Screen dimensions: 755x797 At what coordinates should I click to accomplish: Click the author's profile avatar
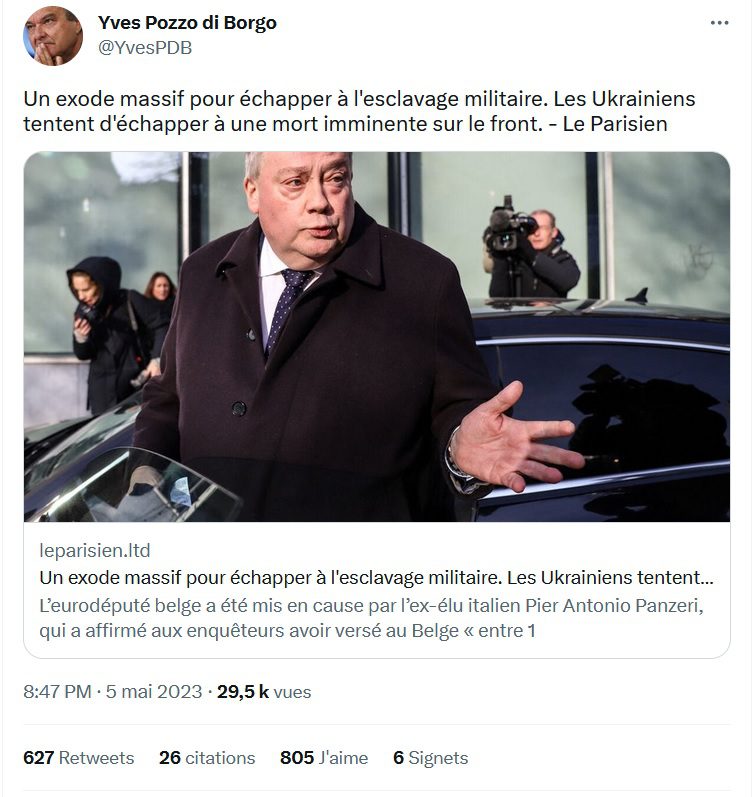point(52,36)
